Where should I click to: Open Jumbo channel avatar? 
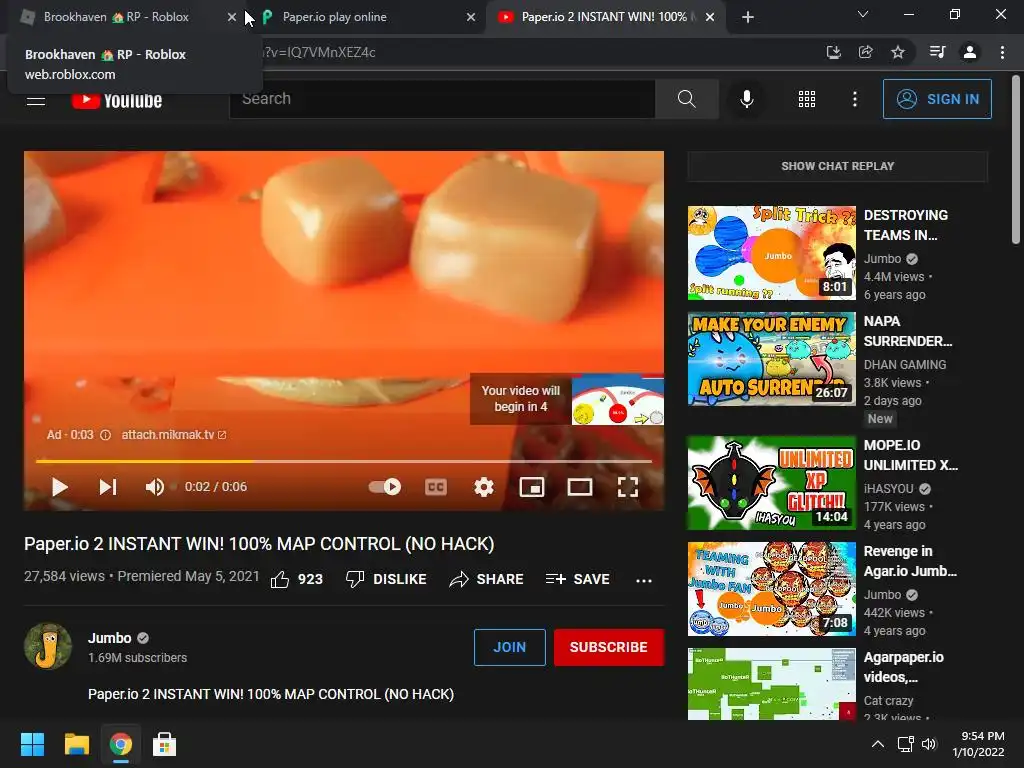click(48, 647)
